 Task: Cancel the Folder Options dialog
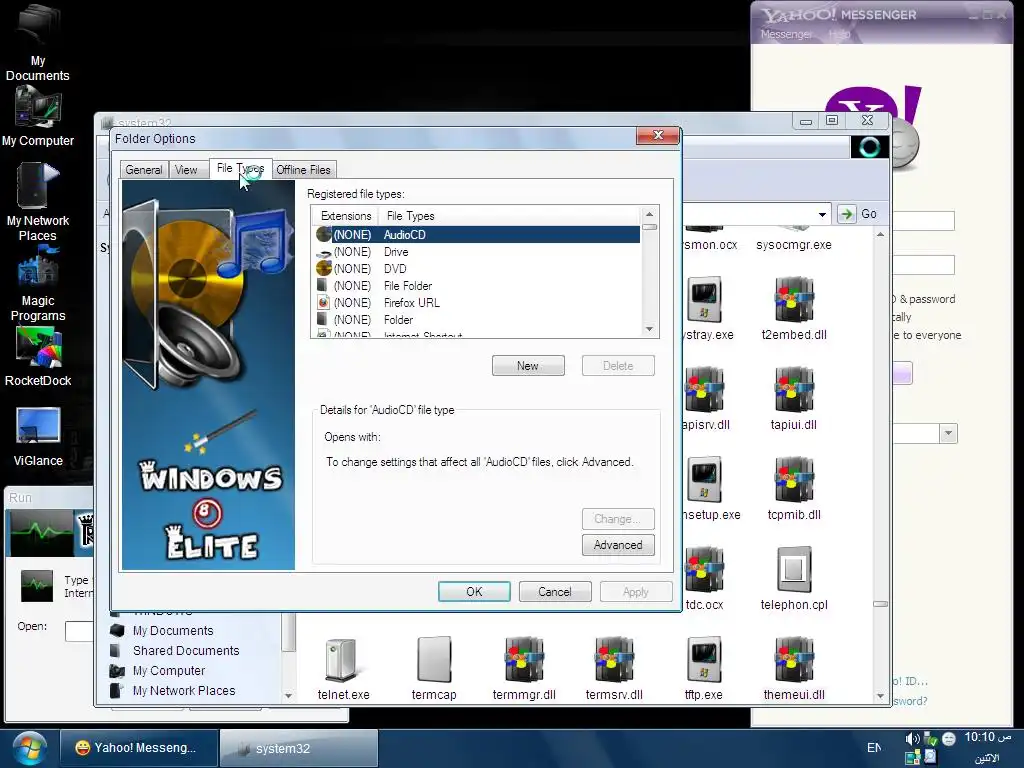click(x=554, y=592)
